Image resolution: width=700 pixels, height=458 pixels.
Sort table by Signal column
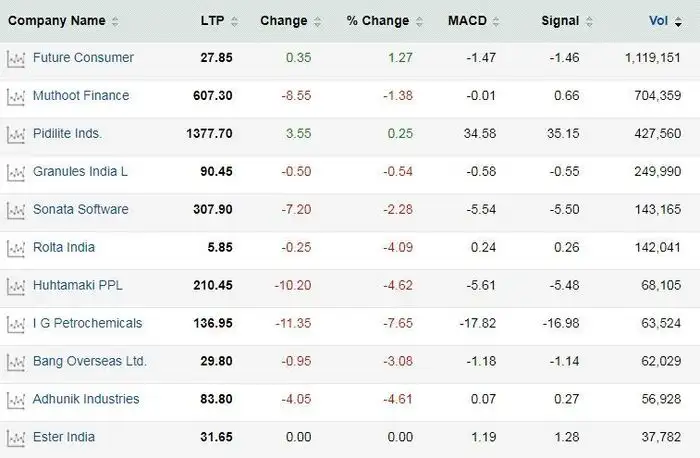pyautogui.click(x=560, y=21)
